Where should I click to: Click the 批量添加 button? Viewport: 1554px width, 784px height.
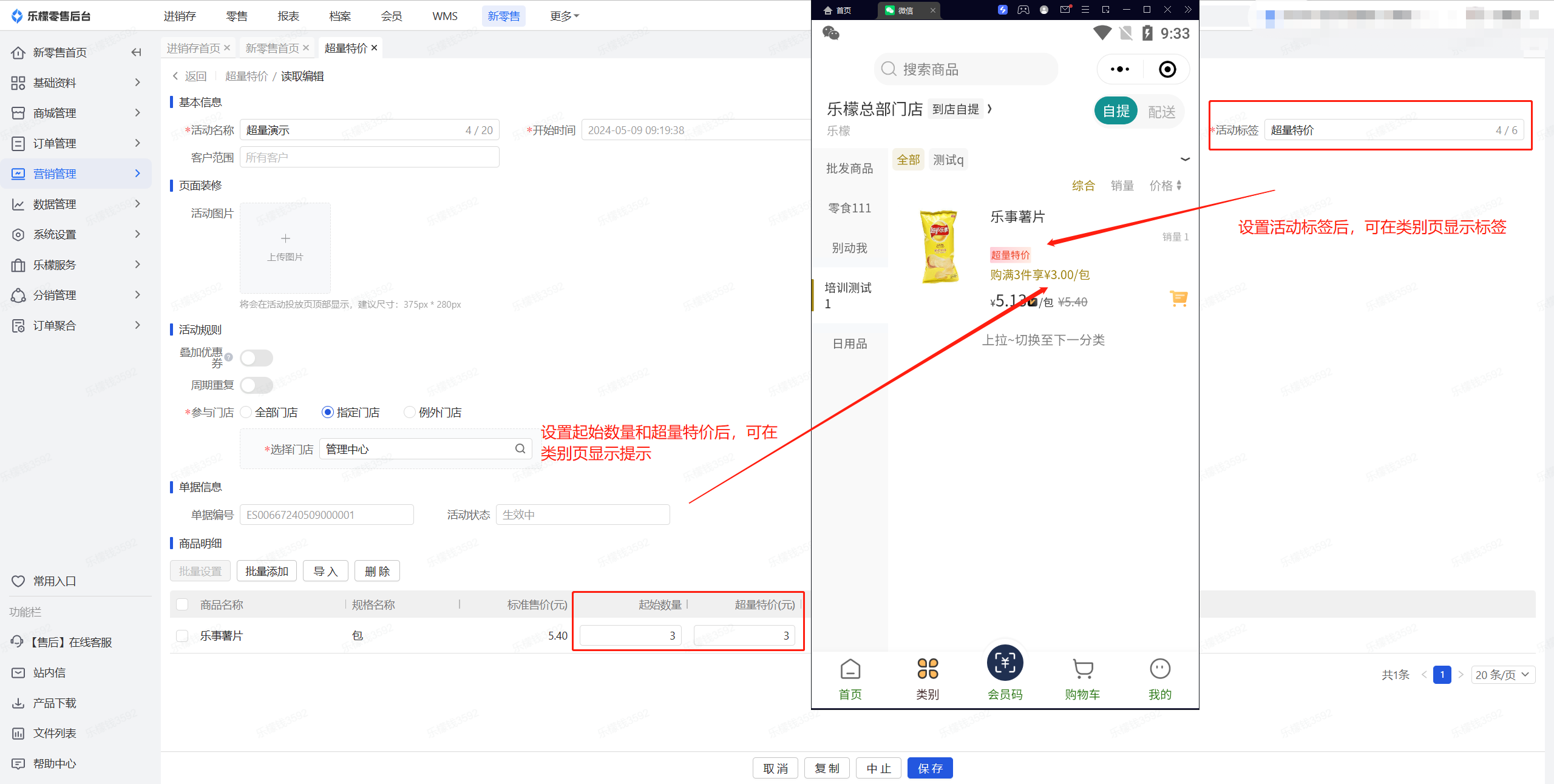tap(266, 571)
